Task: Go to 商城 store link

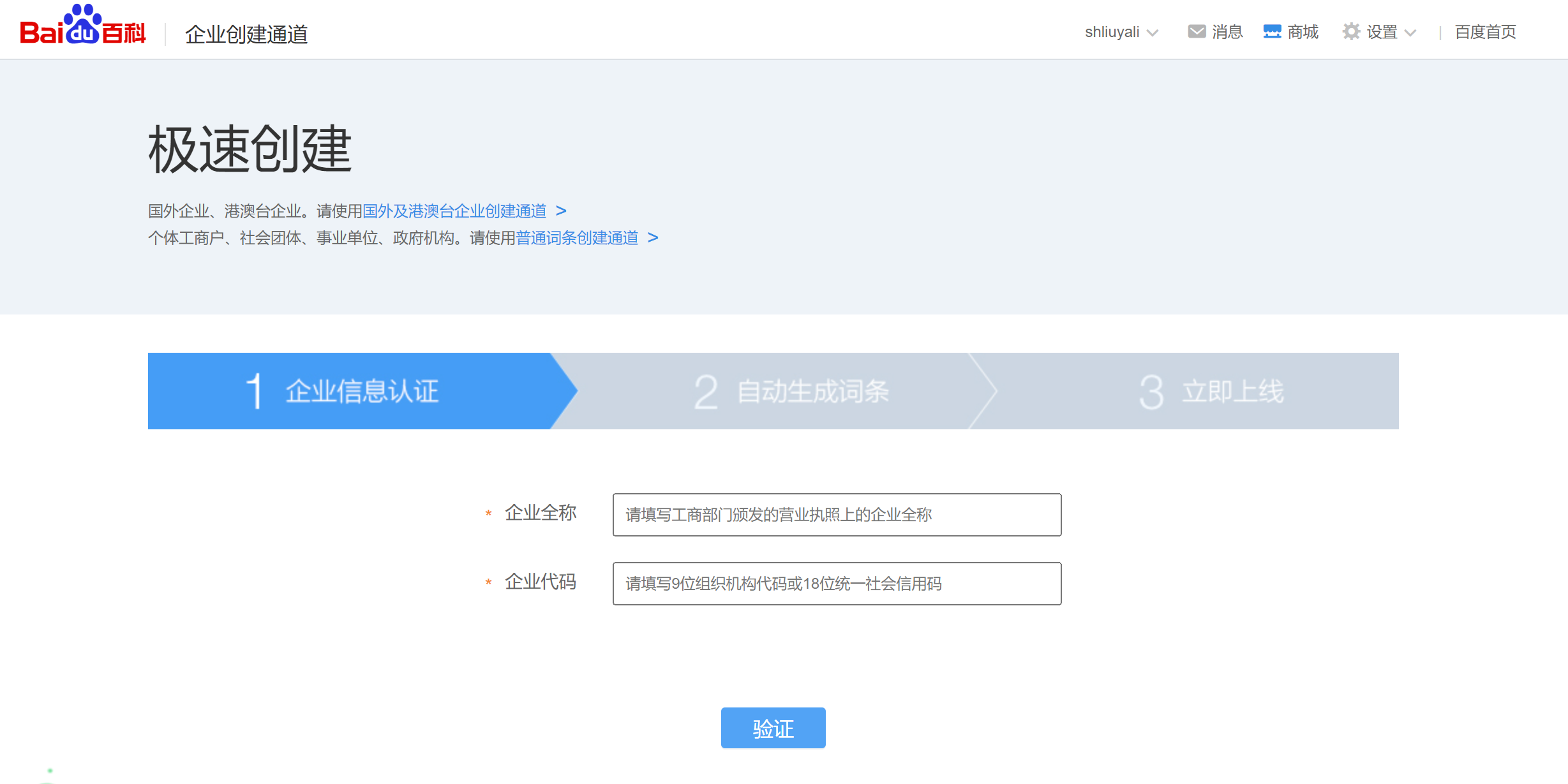Action: (x=1303, y=32)
